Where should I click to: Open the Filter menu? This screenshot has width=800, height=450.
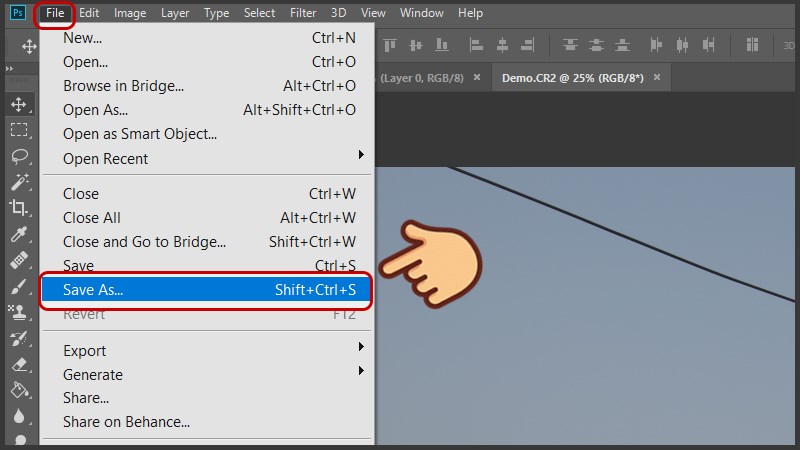click(303, 13)
